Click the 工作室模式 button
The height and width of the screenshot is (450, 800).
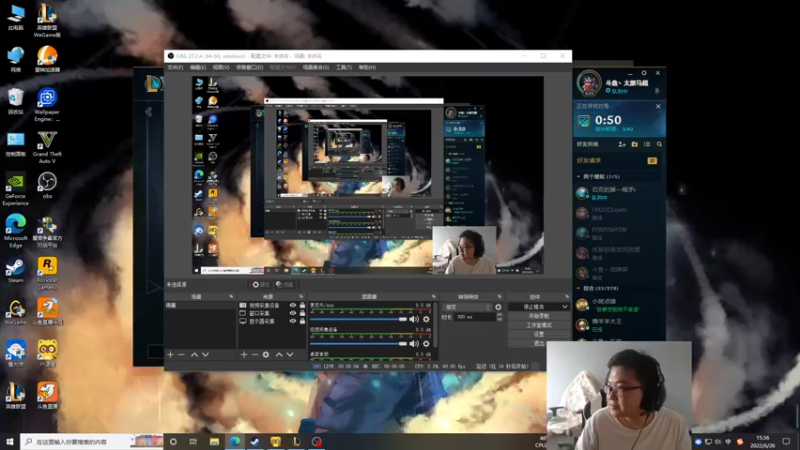tap(539, 325)
